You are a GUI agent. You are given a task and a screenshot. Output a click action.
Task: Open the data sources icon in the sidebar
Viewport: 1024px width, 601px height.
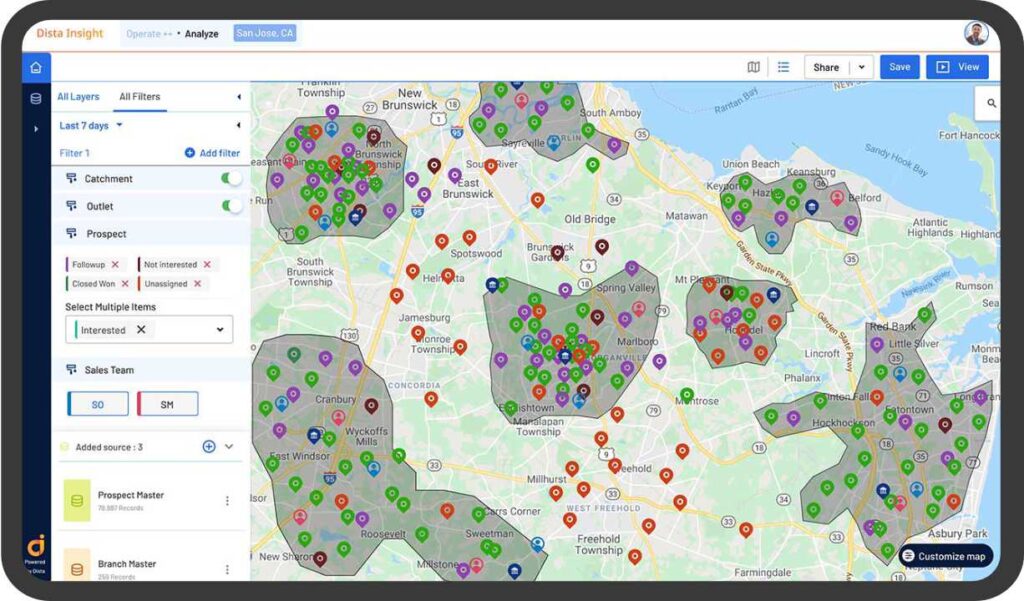[36, 98]
